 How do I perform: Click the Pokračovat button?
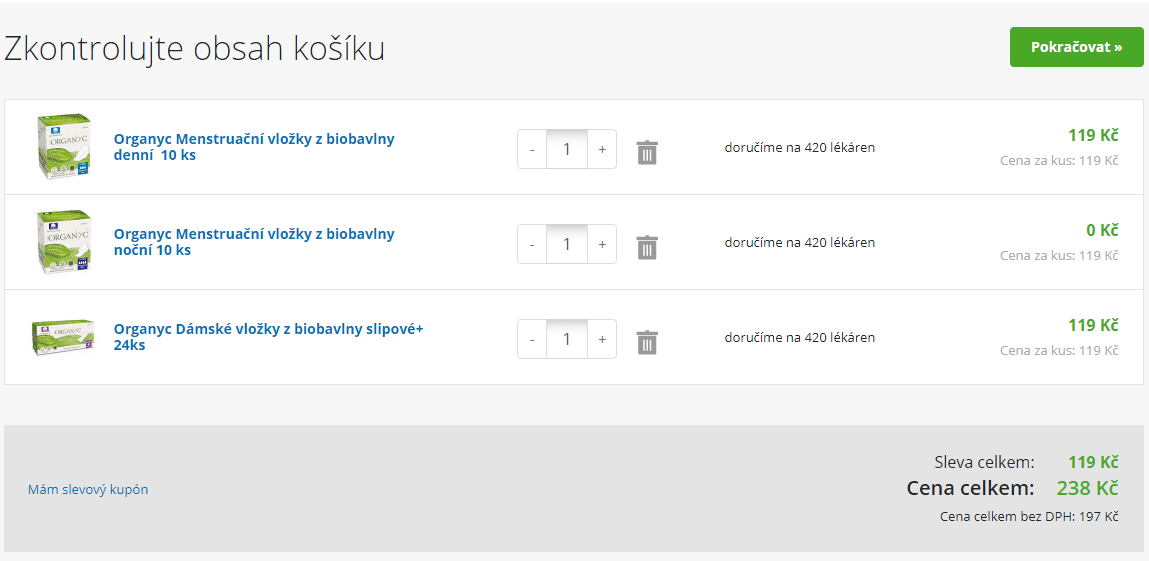1076,47
